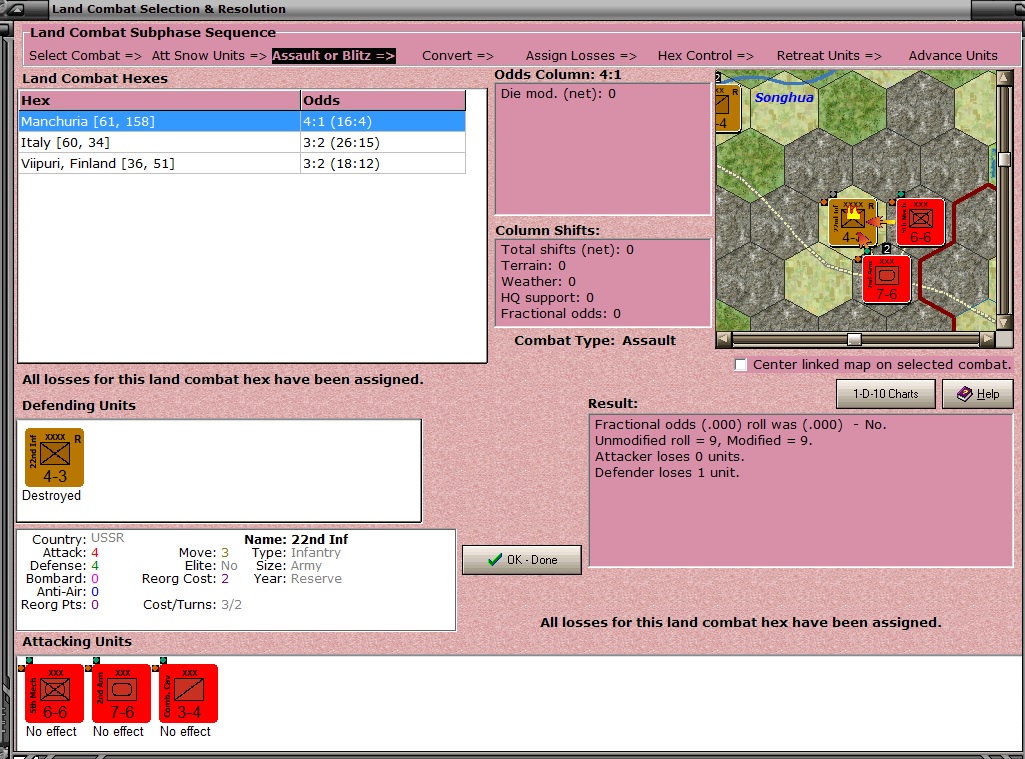Viewport: 1025px width, 759px height.
Task: Click the destroyed 22nd Inf defending unit counter
Action: 54,458
